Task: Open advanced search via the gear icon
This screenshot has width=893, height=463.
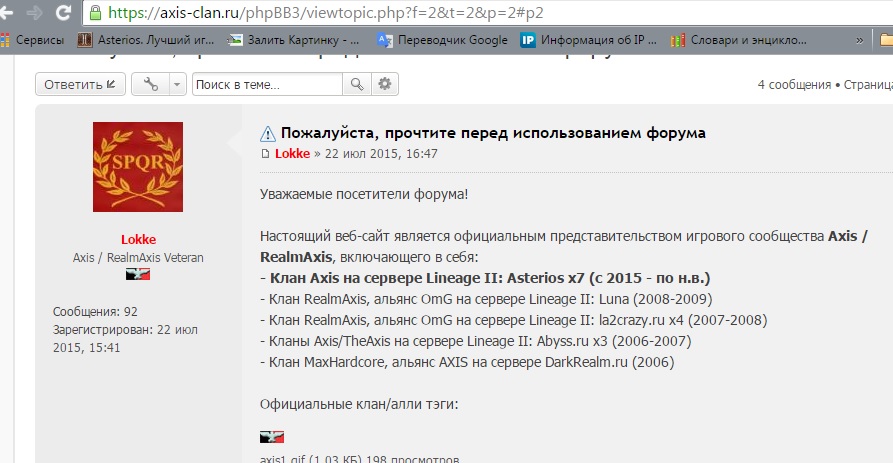Action: point(385,84)
